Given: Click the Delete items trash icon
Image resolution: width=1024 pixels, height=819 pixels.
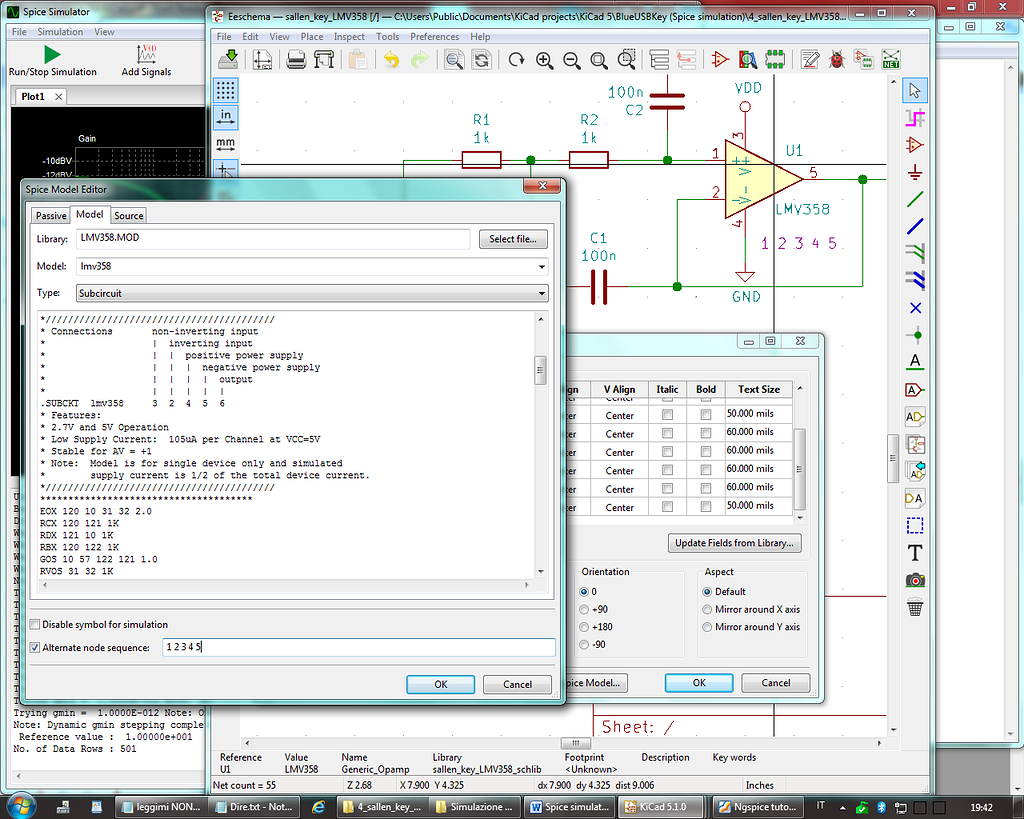Looking at the screenshot, I should tap(914, 607).
